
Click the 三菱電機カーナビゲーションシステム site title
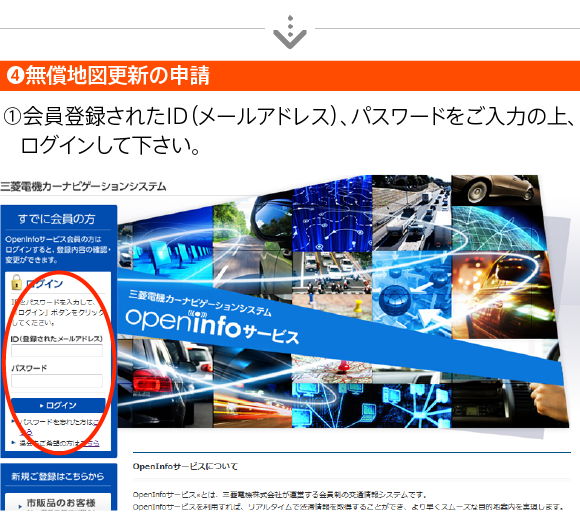pos(83,186)
